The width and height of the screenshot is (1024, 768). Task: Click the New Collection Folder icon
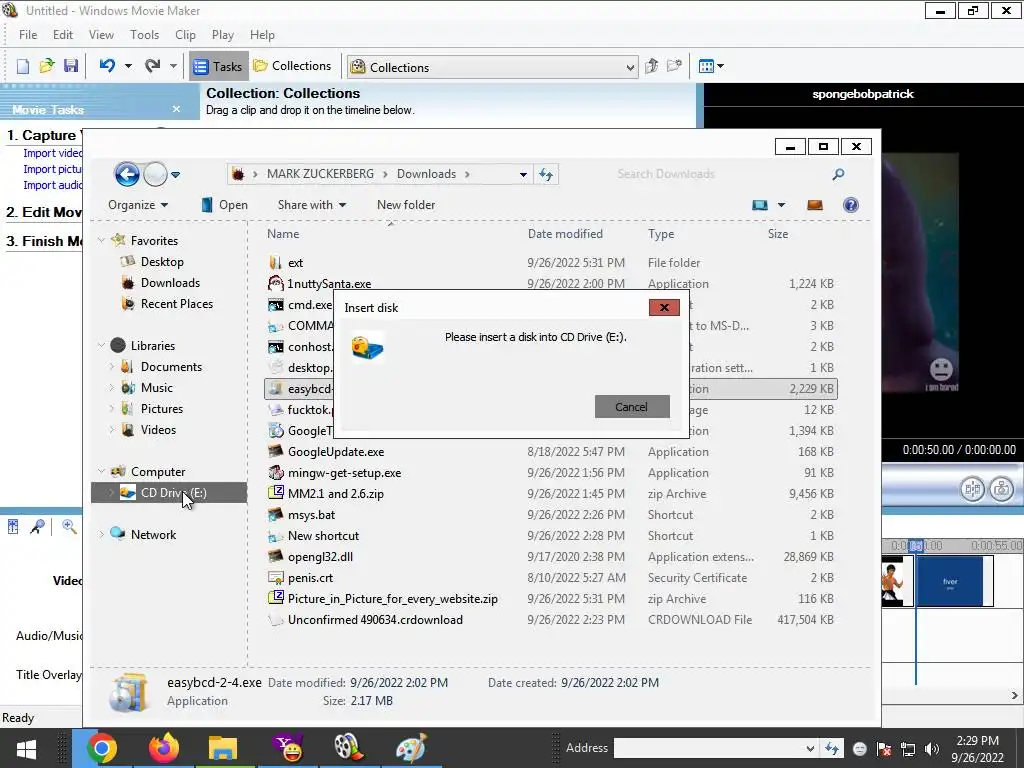[674, 66]
